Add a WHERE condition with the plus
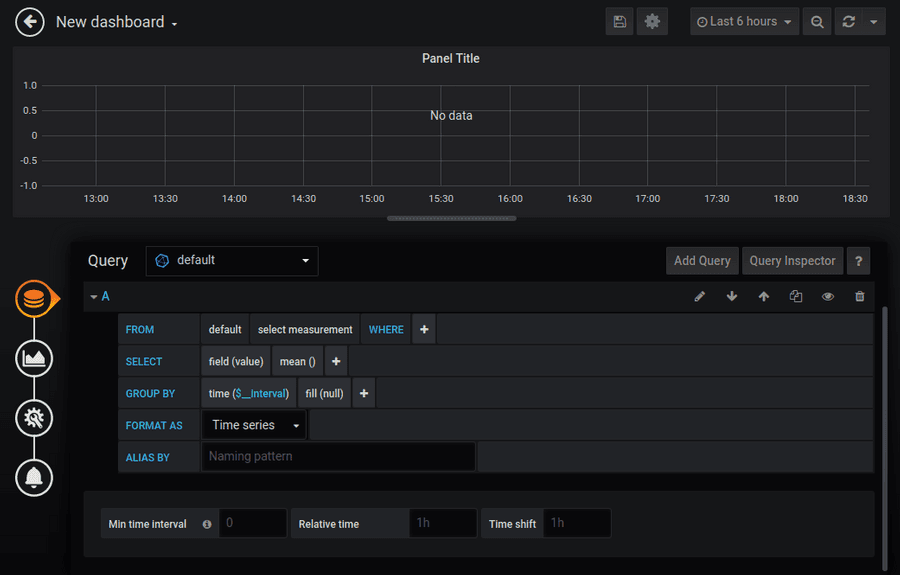This screenshot has width=900, height=575. click(x=424, y=329)
